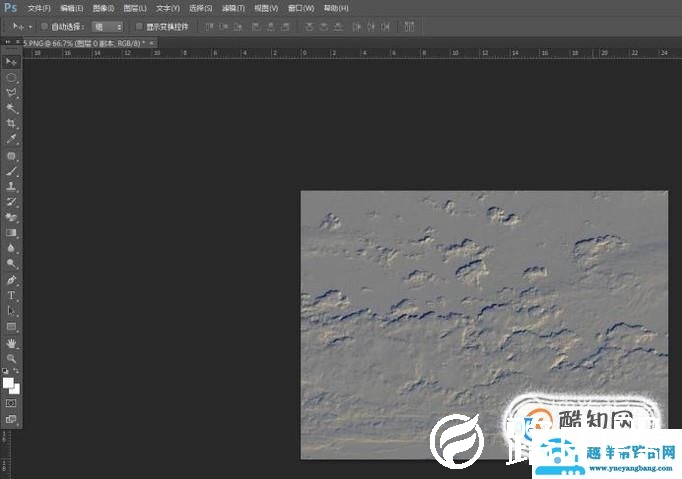Toggle Quick Mask mode icon
Screen dimensions: 682x479
click(12, 403)
